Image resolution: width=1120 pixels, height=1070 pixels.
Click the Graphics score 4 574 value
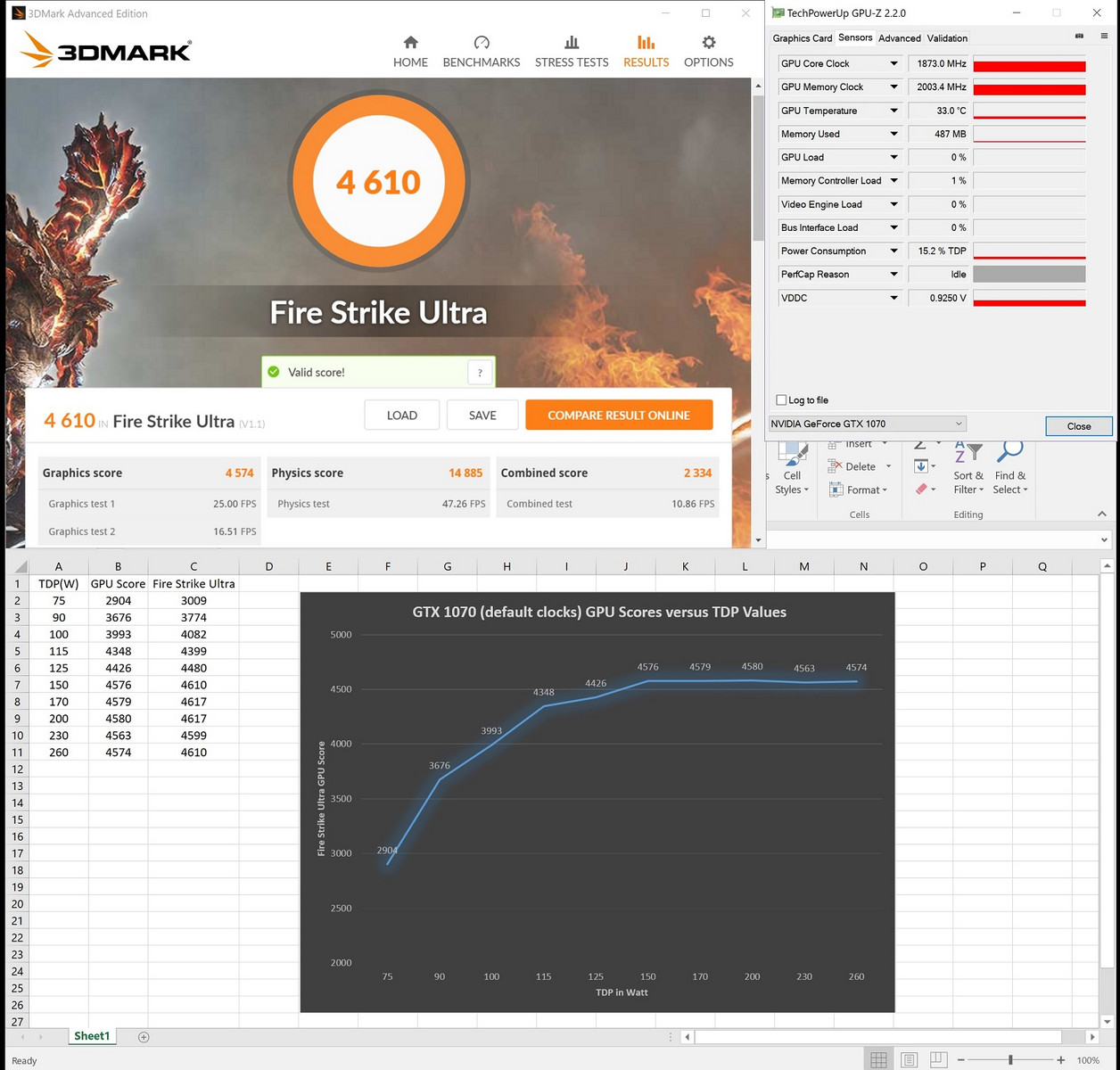(x=239, y=473)
